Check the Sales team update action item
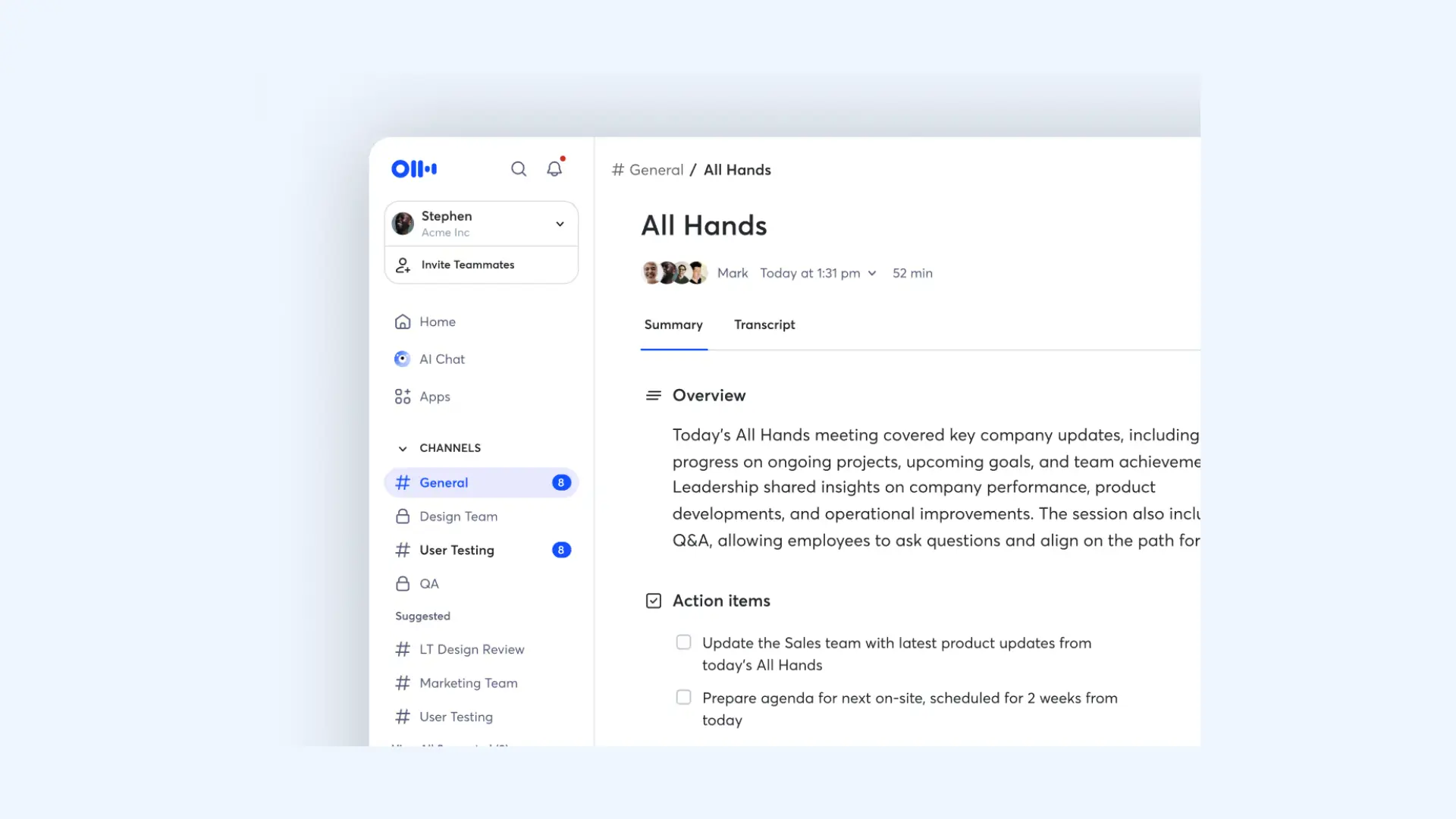Image resolution: width=1456 pixels, height=819 pixels. pos(683,642)
